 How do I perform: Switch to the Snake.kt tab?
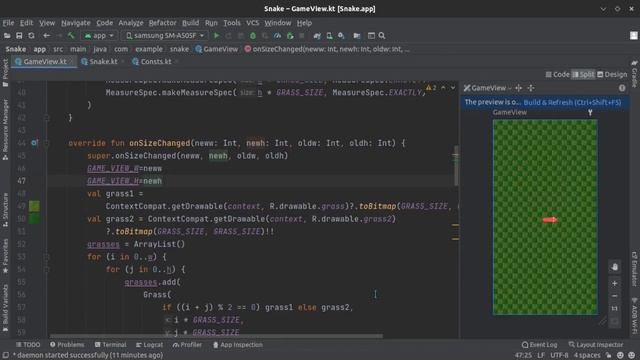pyautogui.click(x=103, y=62)
